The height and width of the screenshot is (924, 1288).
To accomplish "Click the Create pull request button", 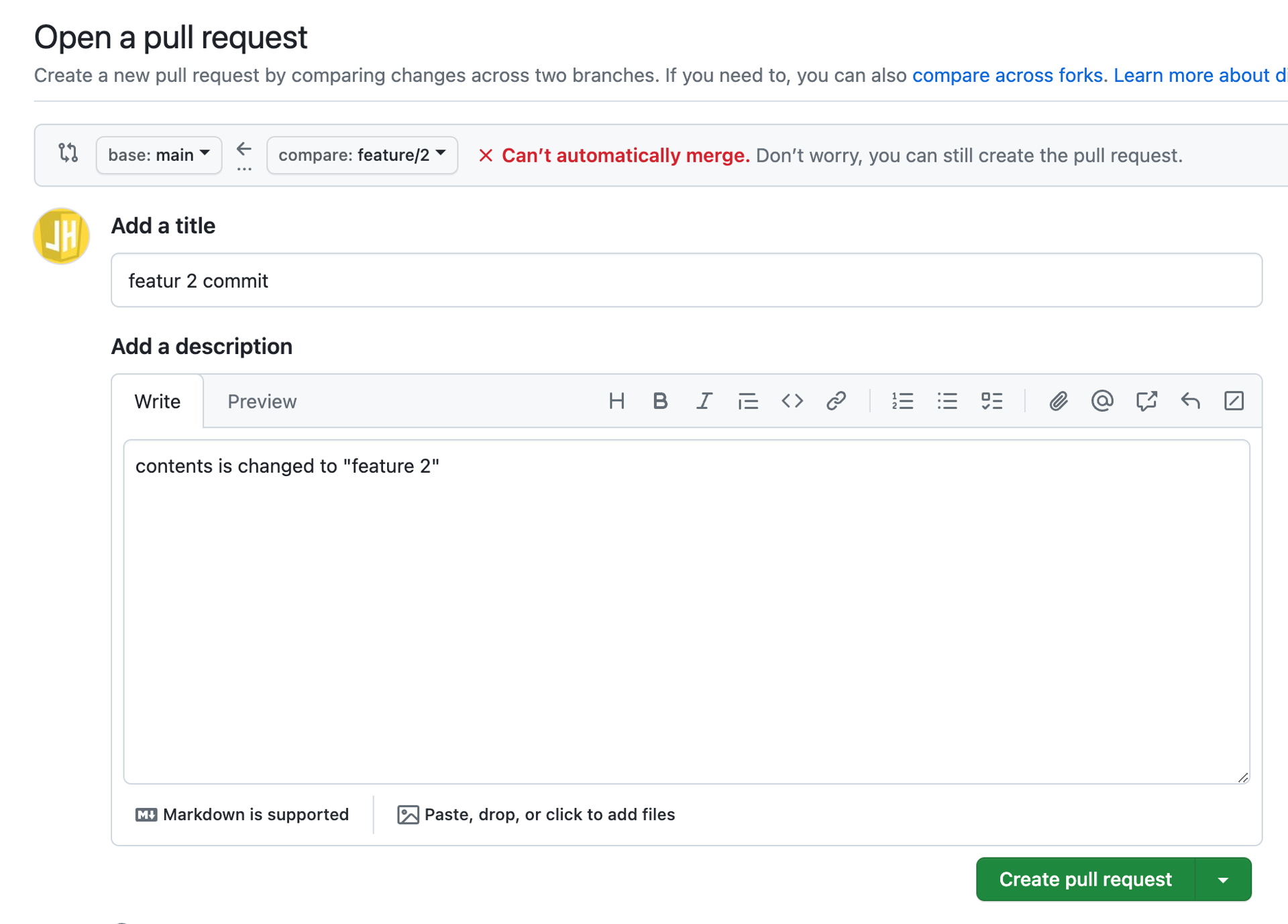I will point(1085,879).
